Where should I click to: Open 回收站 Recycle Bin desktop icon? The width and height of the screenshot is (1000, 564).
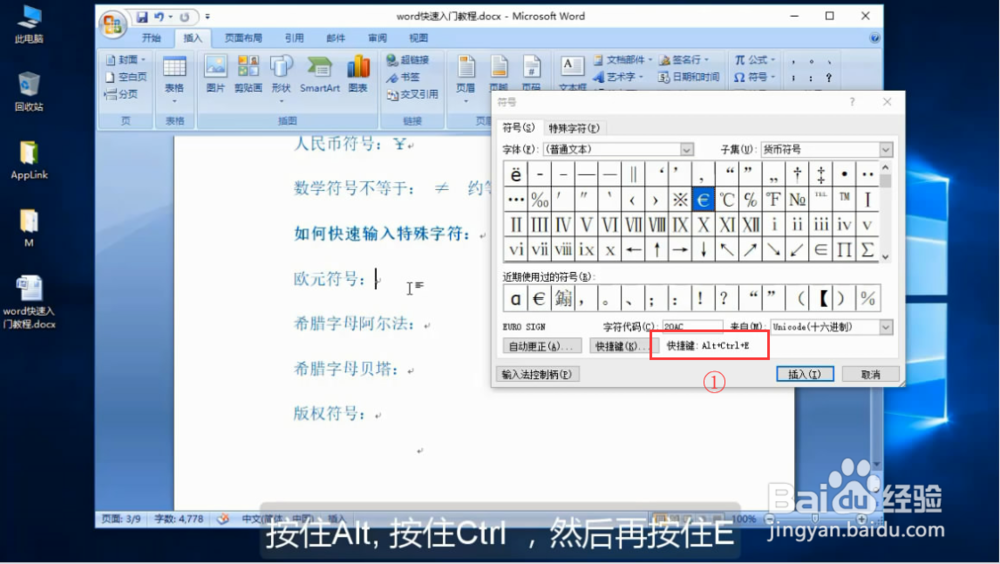pos(29,91)
